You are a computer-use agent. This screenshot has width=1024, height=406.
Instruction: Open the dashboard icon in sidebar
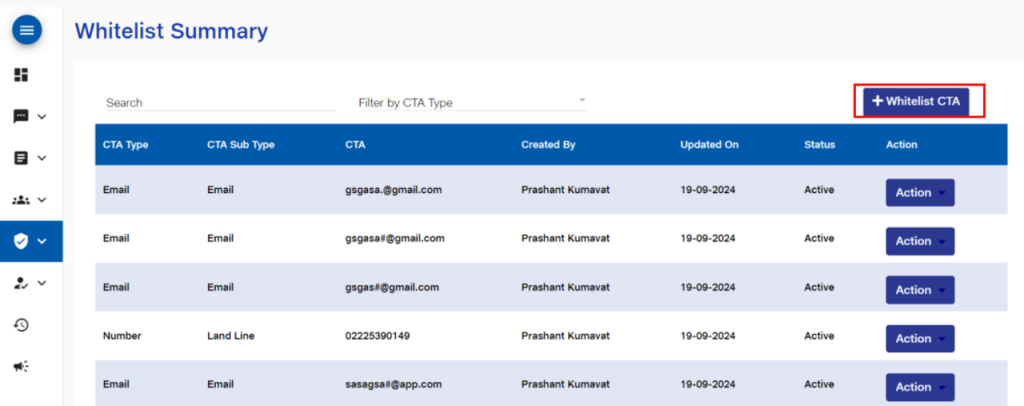(21, 75)
